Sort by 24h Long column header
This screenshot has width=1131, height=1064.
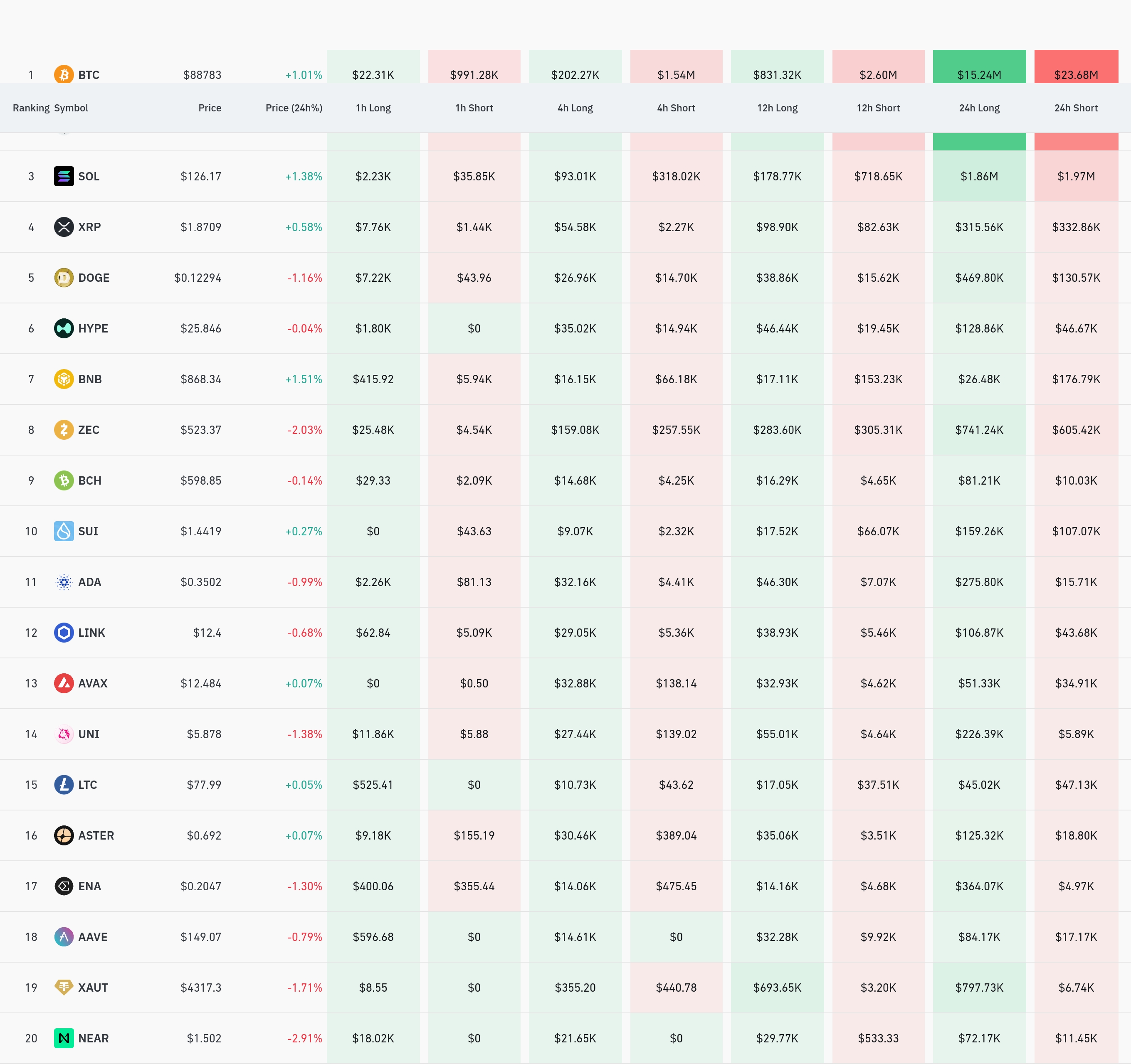point(978,108)
